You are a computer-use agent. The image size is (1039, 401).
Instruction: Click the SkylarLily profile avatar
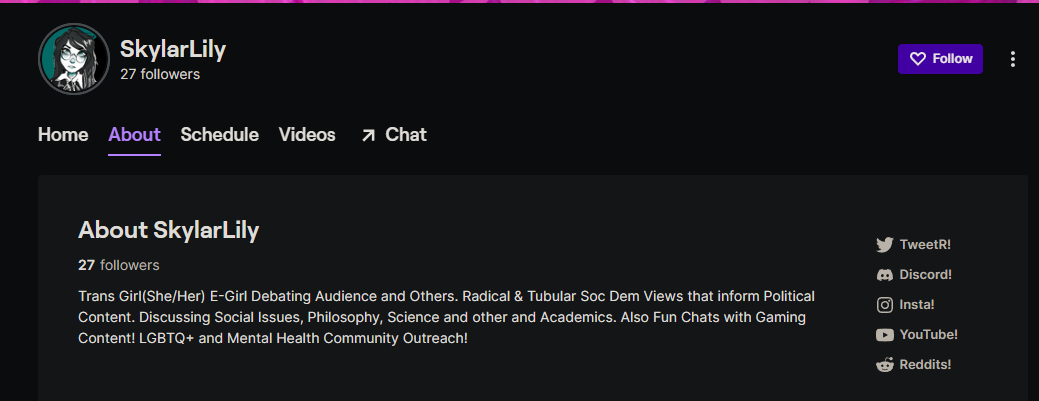click(x=74, y=59)
